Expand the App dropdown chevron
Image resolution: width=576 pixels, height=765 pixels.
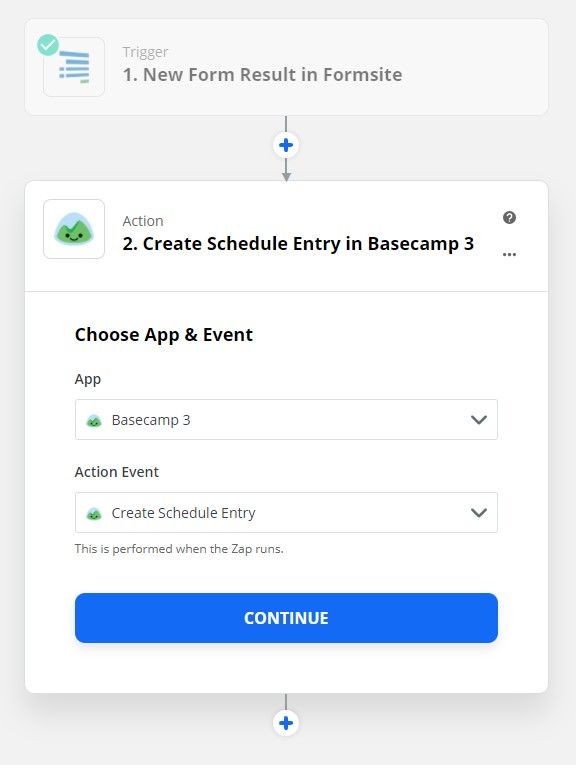(479, 420)
